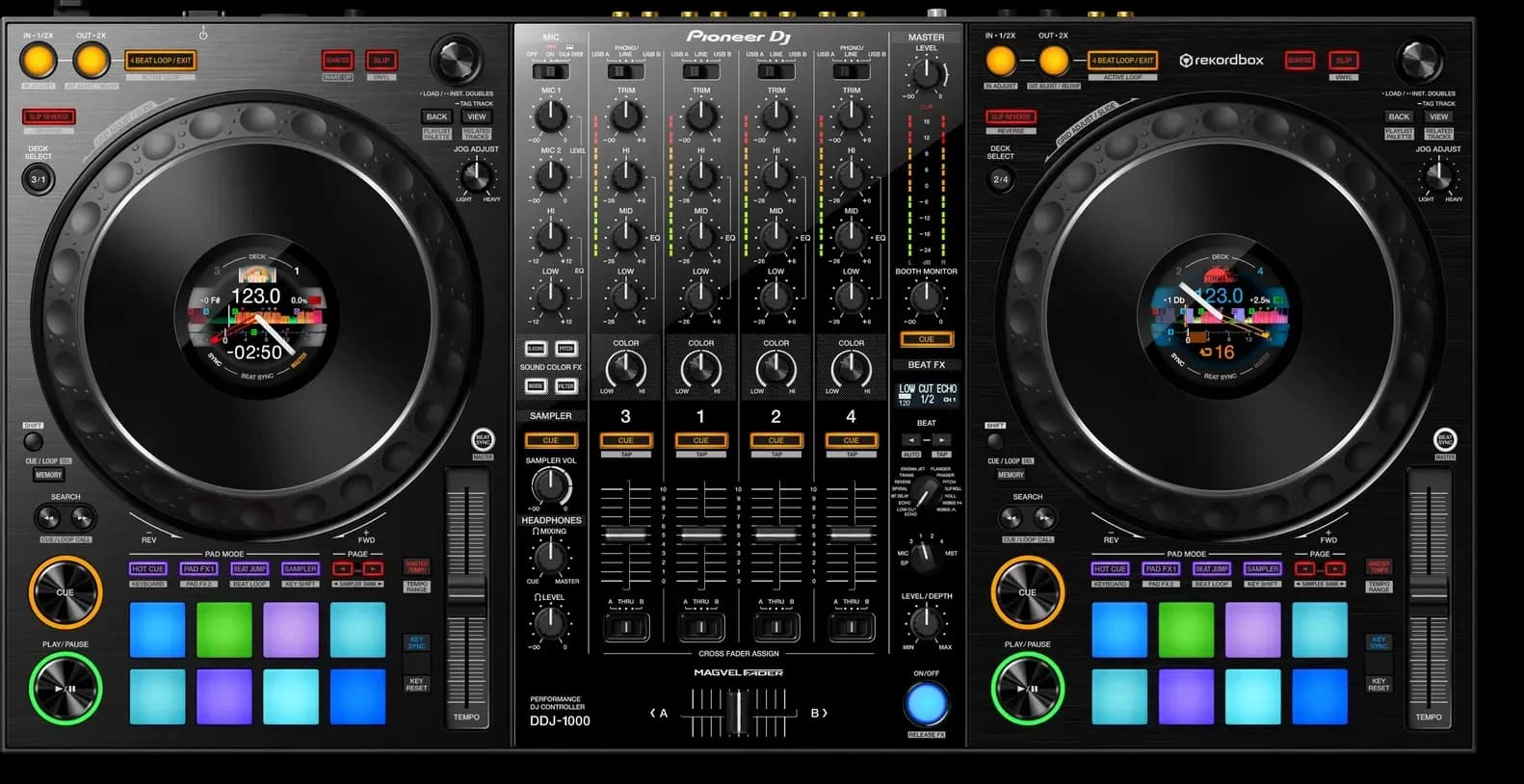Click the right deck VIEW button

pyautogui.click(x=1439, y=117)
